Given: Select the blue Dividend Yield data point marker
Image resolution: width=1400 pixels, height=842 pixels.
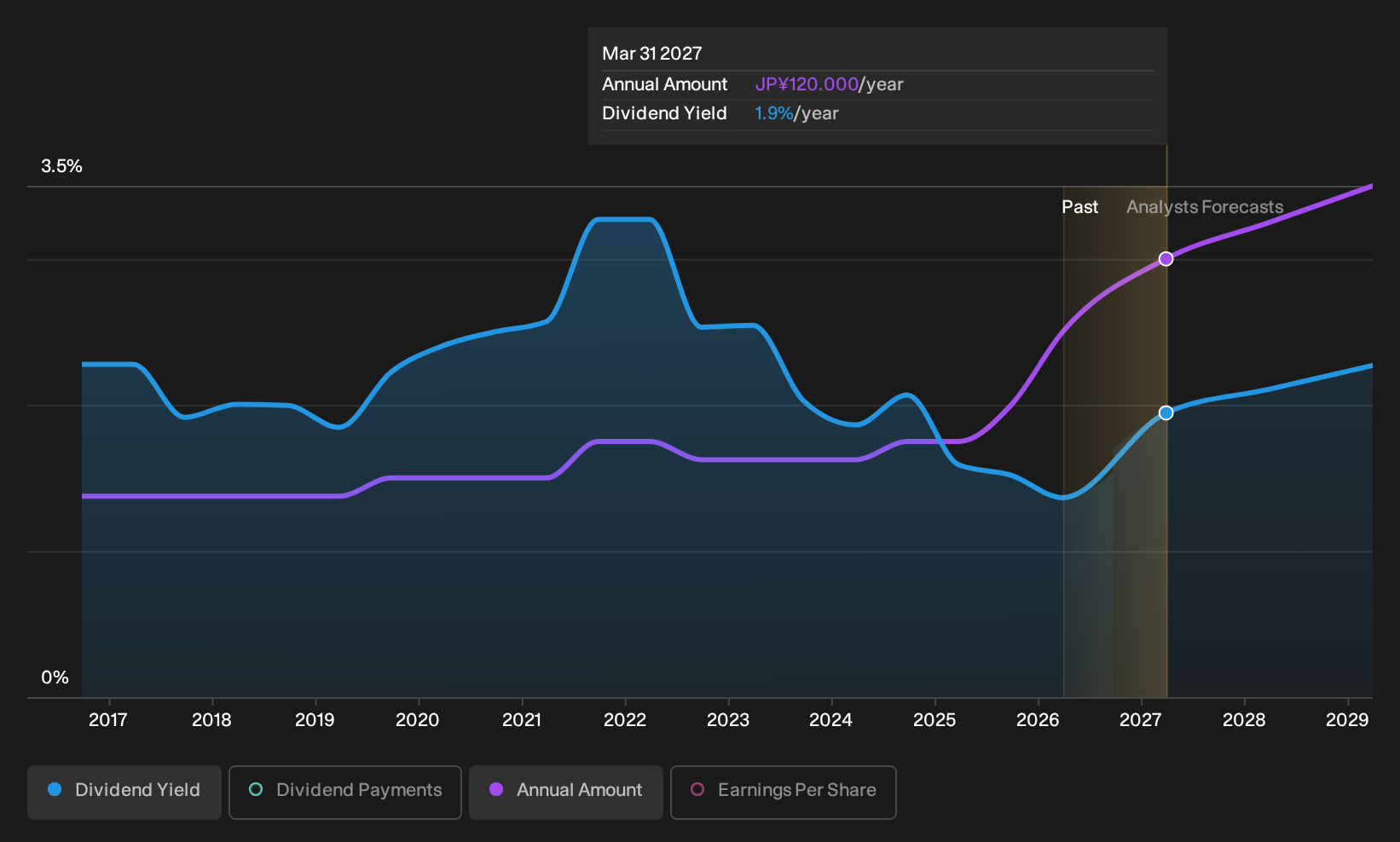Looking at the screenshot, I should pos(1166,412).
